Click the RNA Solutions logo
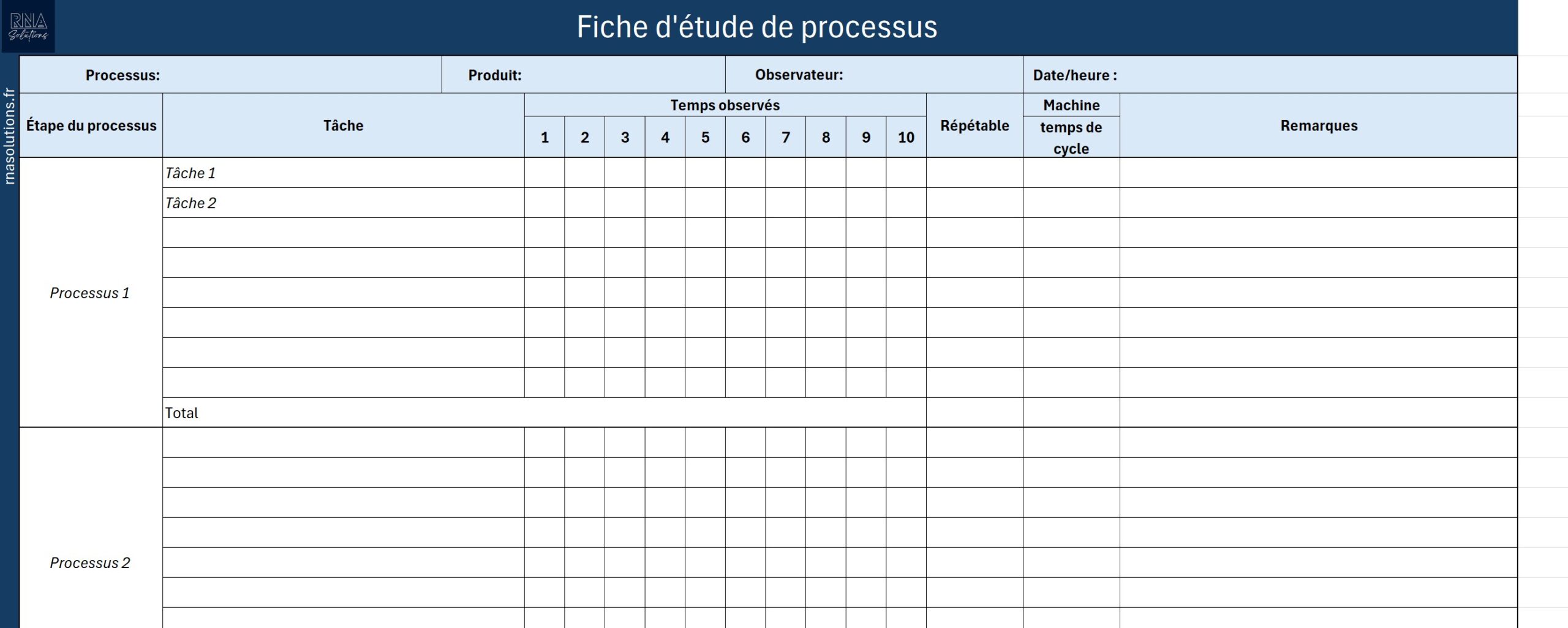The width and height of the screenshot is (1568, 628). pos(28,26)
